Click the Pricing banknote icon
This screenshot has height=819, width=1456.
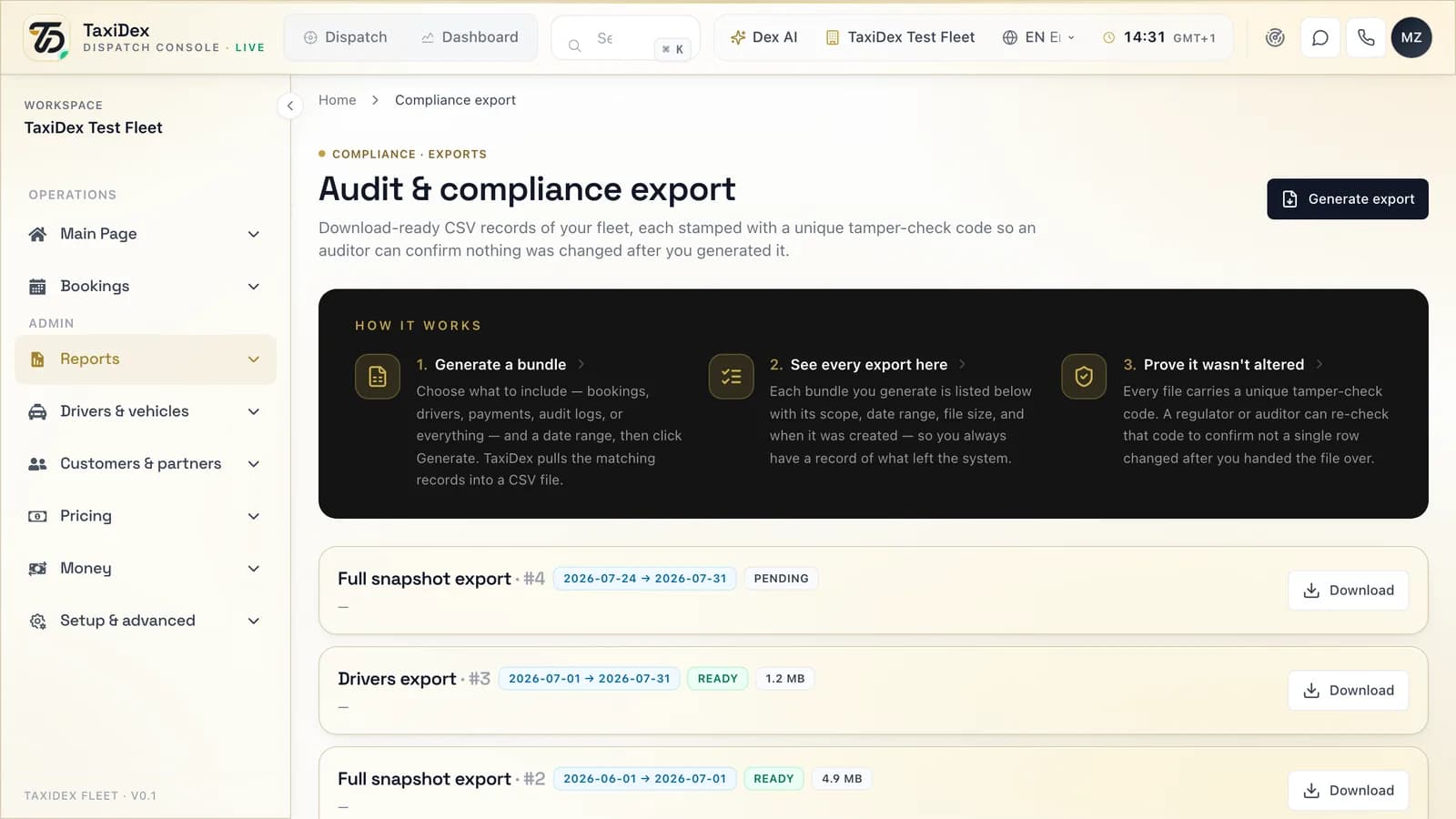pos(37,516)
